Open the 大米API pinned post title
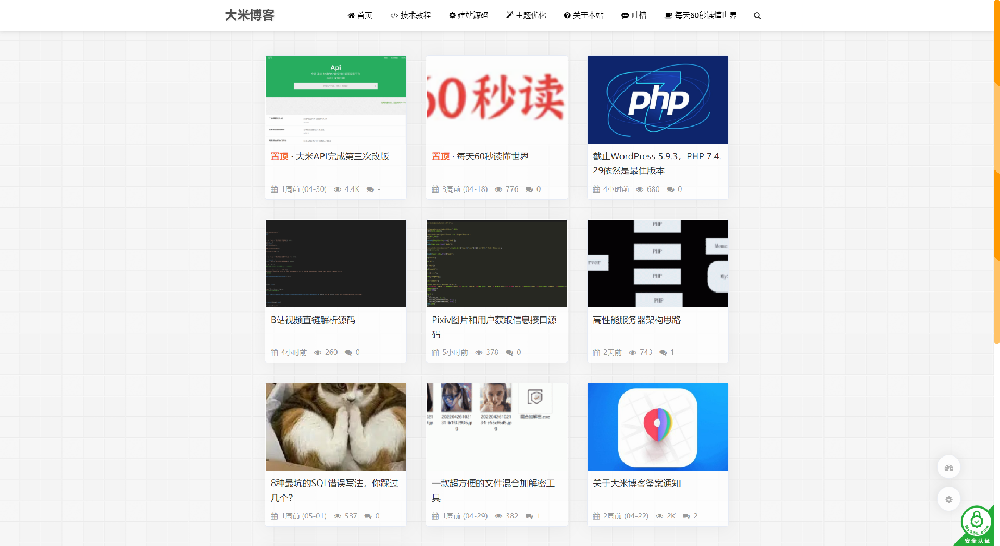This screenshot has height=546, width=1000. point(330,157)
